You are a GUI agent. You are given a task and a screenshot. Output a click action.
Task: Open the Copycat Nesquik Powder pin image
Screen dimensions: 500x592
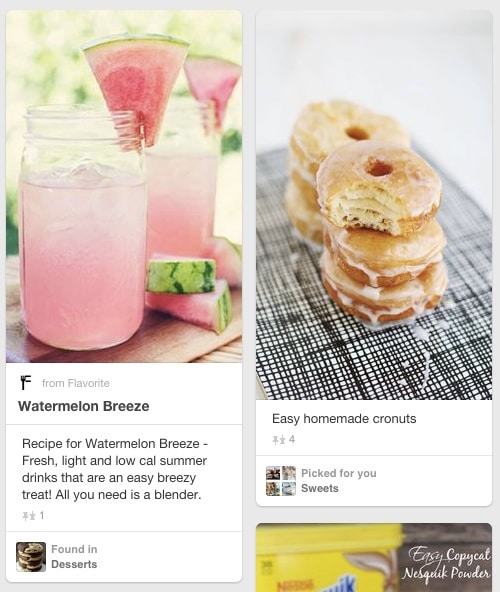click(x=374, y=557)
